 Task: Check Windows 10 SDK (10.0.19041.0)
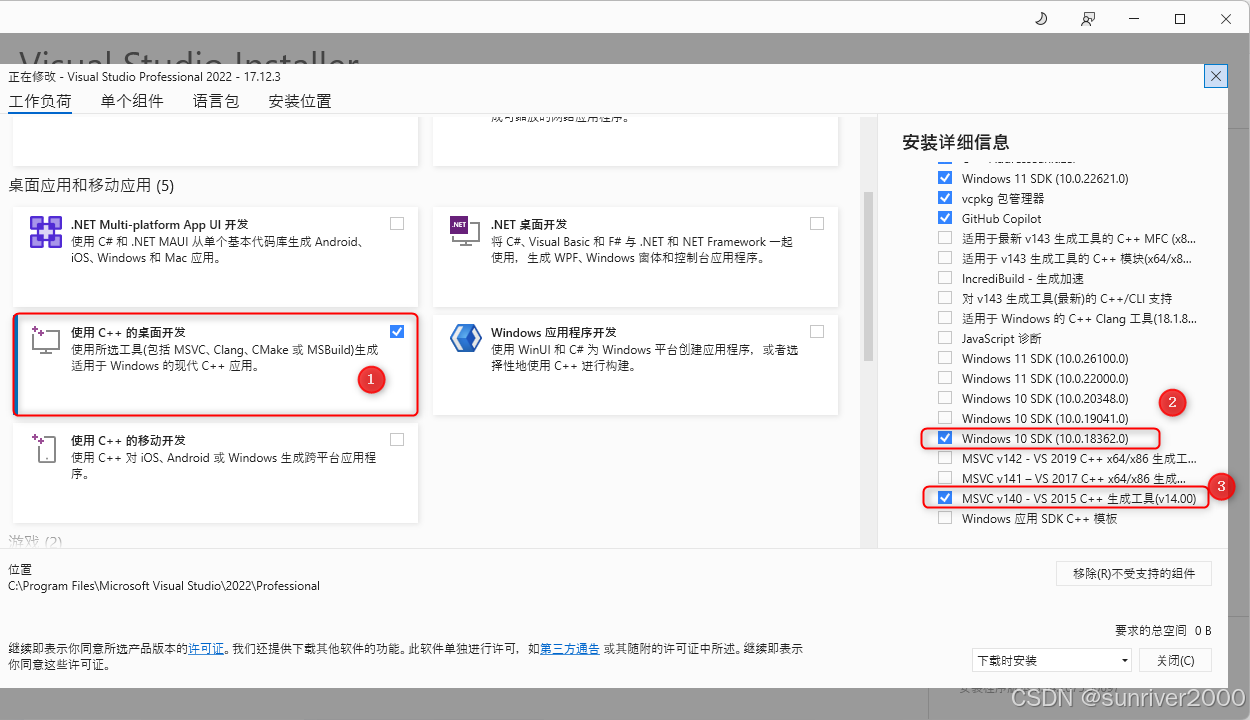click(x=945, y=418)
